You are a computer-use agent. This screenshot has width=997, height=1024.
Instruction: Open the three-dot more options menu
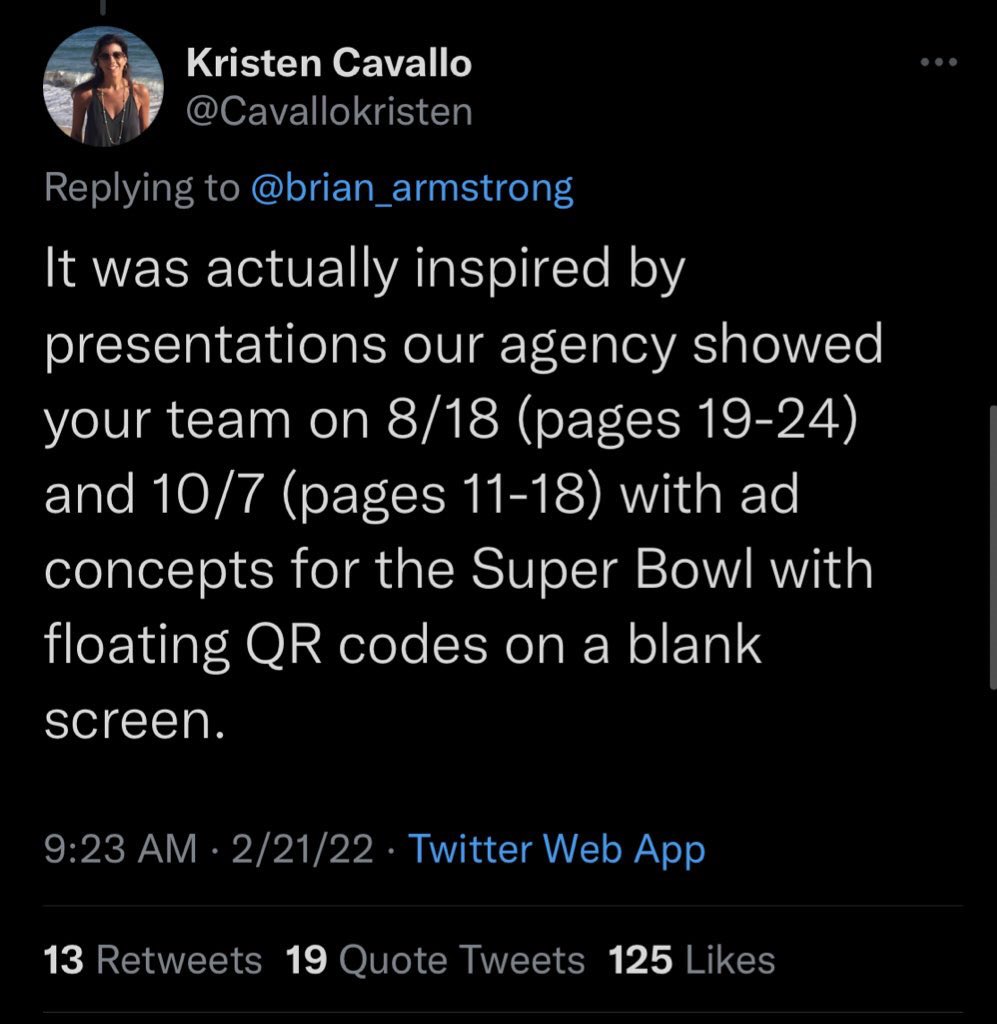pos(939,63)
